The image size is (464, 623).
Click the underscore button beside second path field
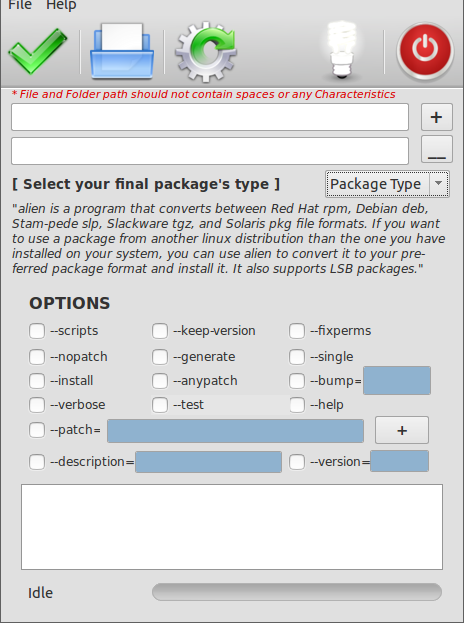(437, 149)
